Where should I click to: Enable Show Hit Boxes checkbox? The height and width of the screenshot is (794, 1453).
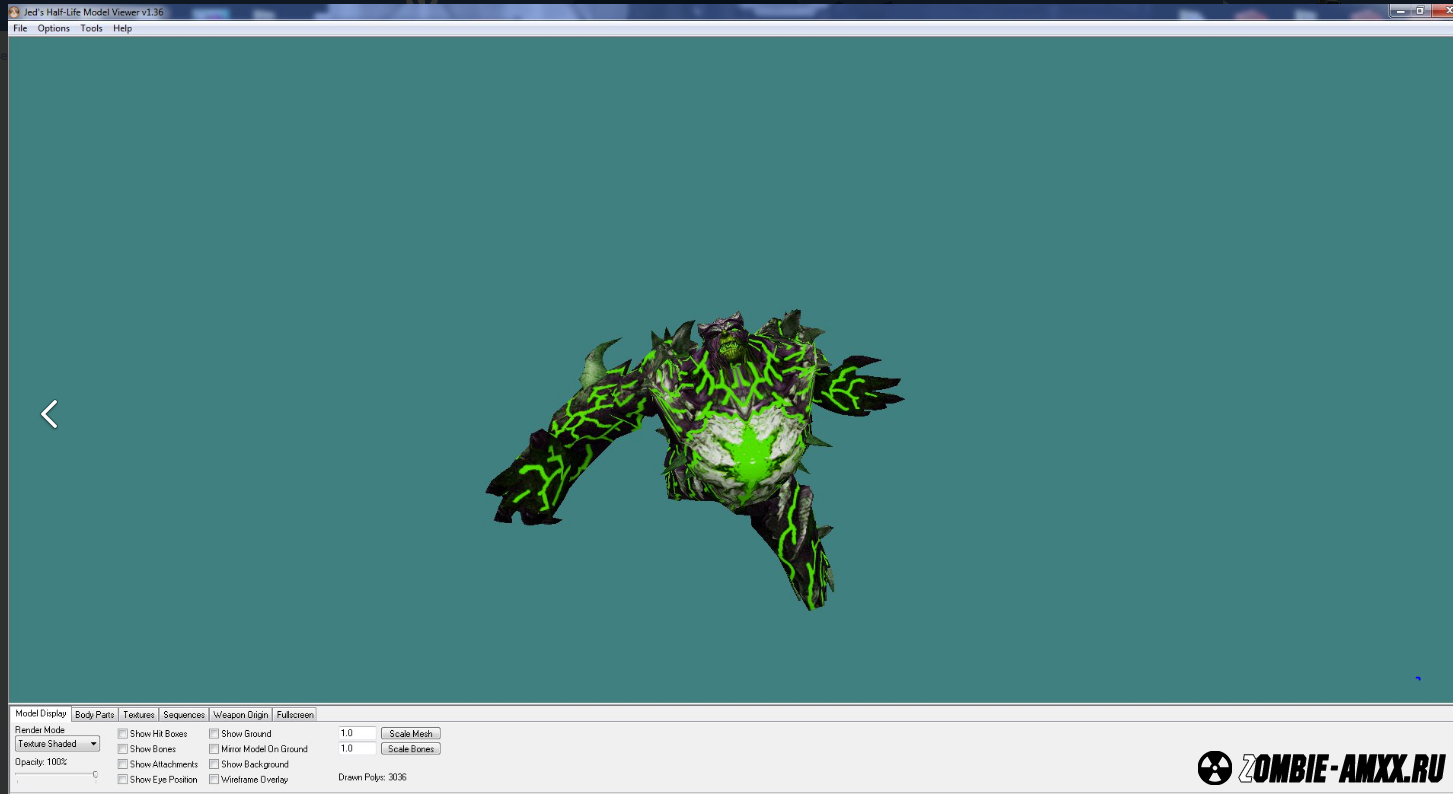pyautogui.click(x=122, y=734)
